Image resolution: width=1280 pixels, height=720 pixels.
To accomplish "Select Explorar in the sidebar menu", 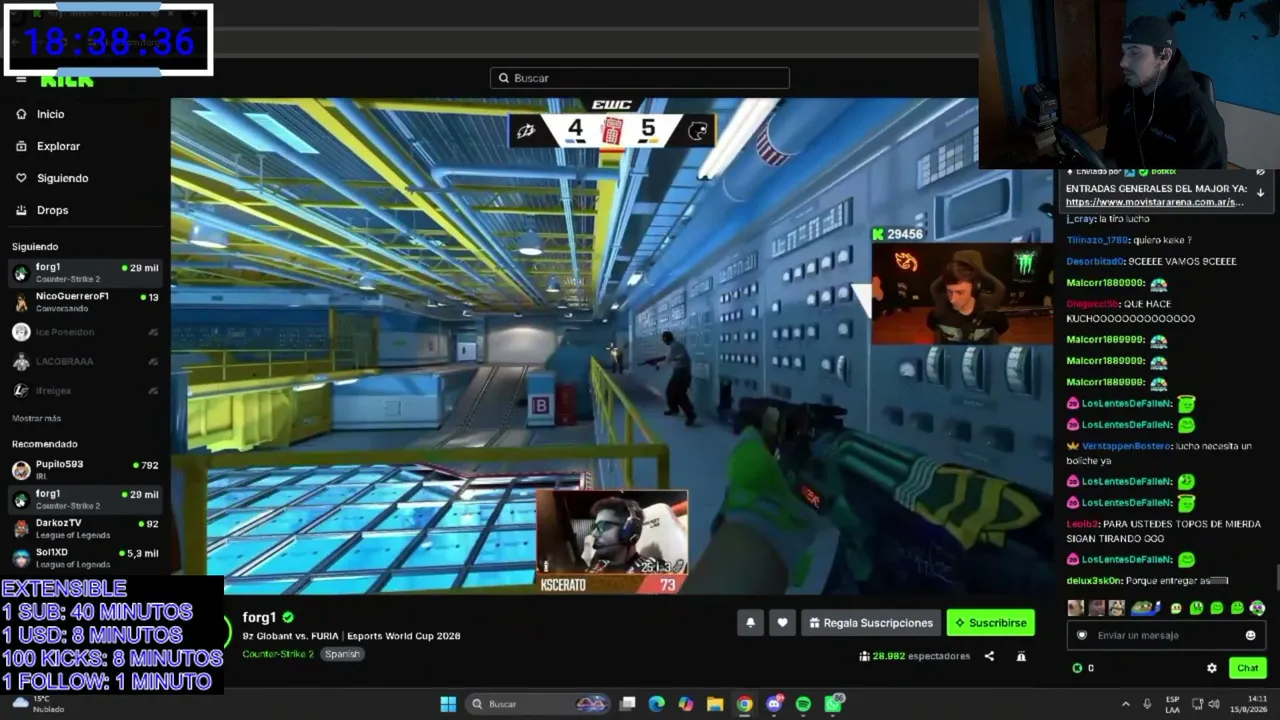I will (x=58, y=146).
